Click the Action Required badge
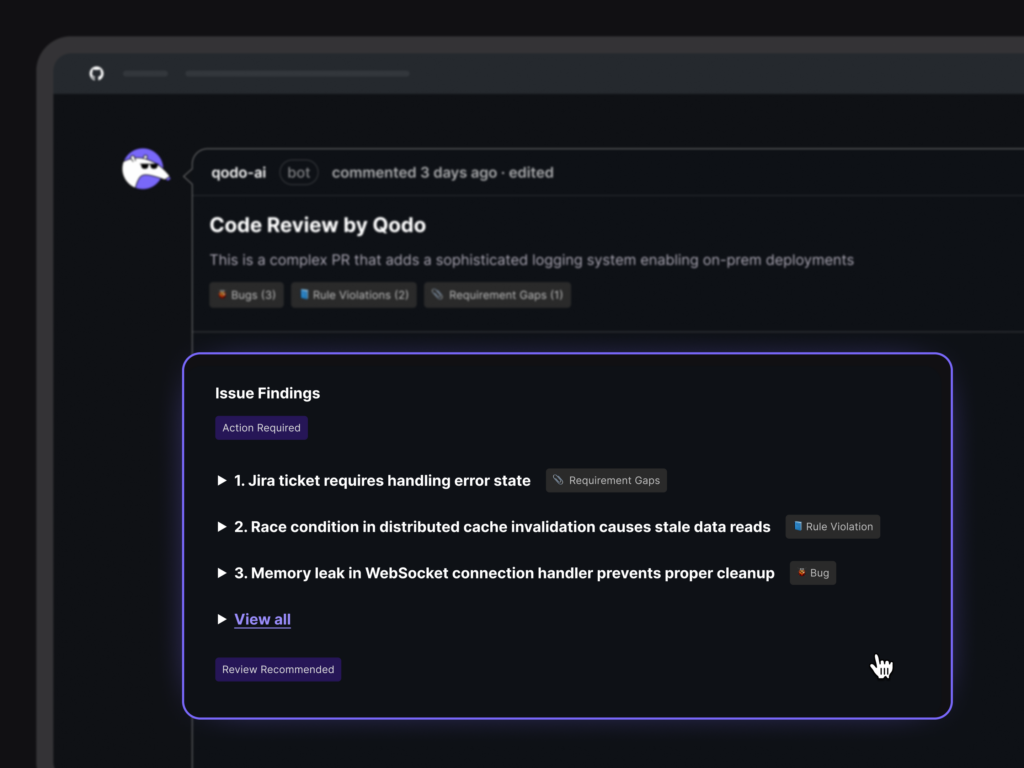Screen dimensions: 1024x768 point(261,428)
